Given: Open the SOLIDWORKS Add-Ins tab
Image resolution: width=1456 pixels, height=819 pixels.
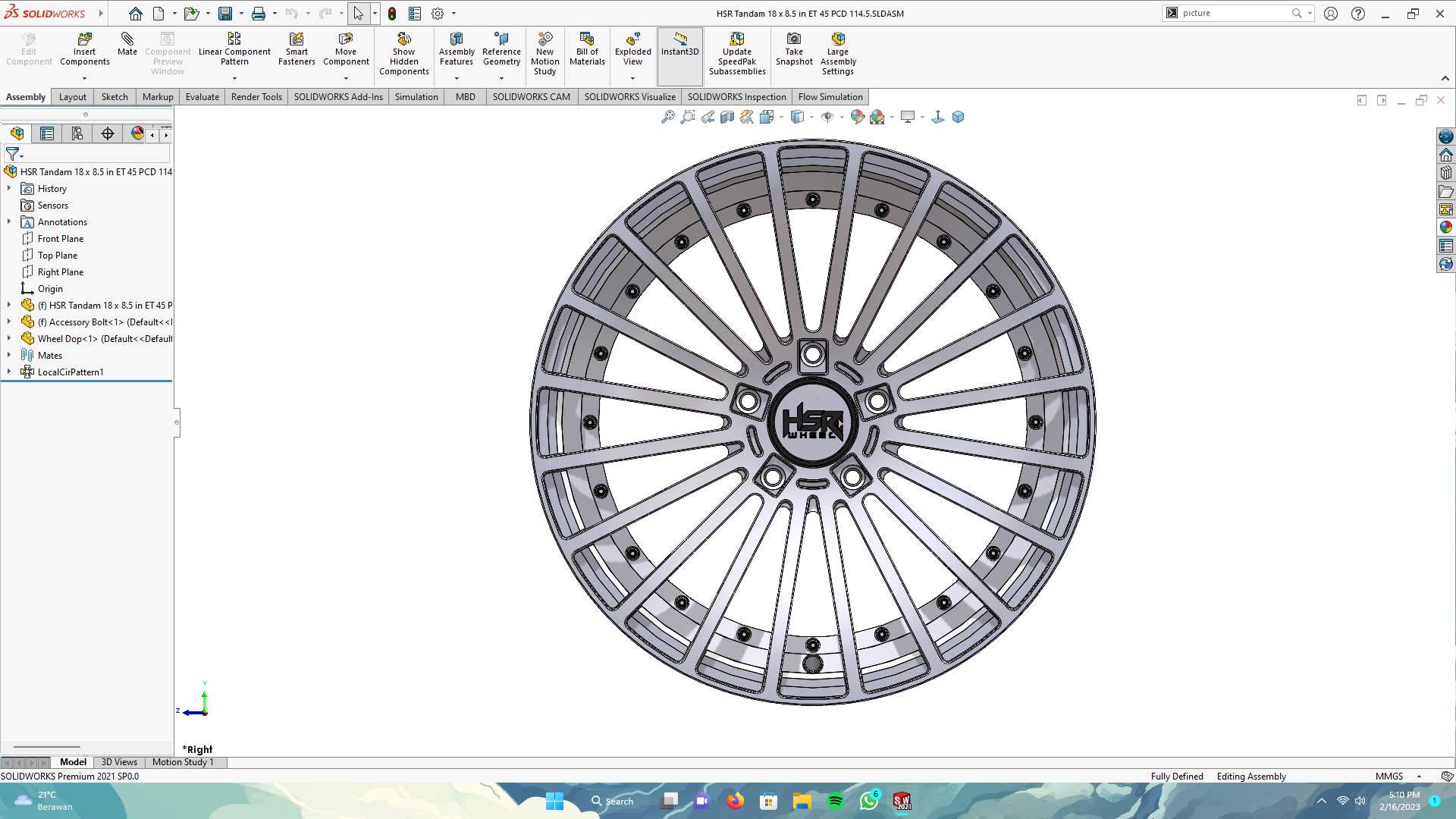Looking at the screenshot, I should coord(338,97).
